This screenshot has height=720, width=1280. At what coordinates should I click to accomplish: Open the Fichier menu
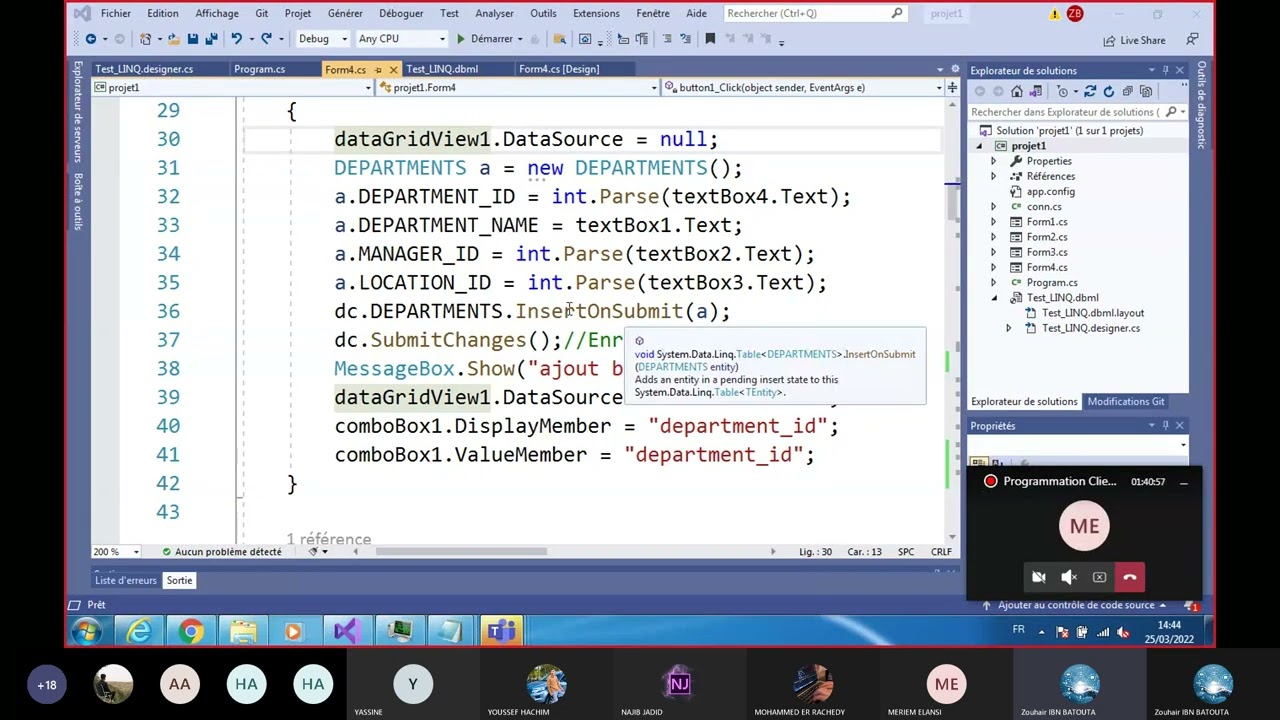[x=115, y=14]
